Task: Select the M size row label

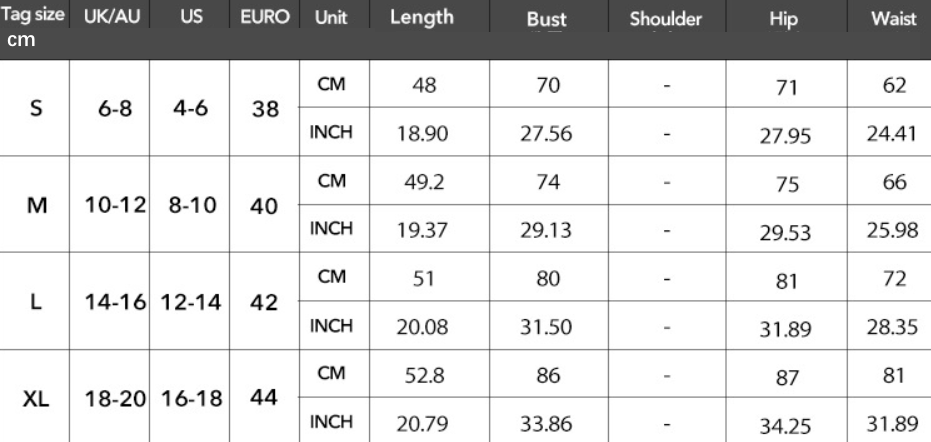Action: pyautogui.click(x=35, y=205)
